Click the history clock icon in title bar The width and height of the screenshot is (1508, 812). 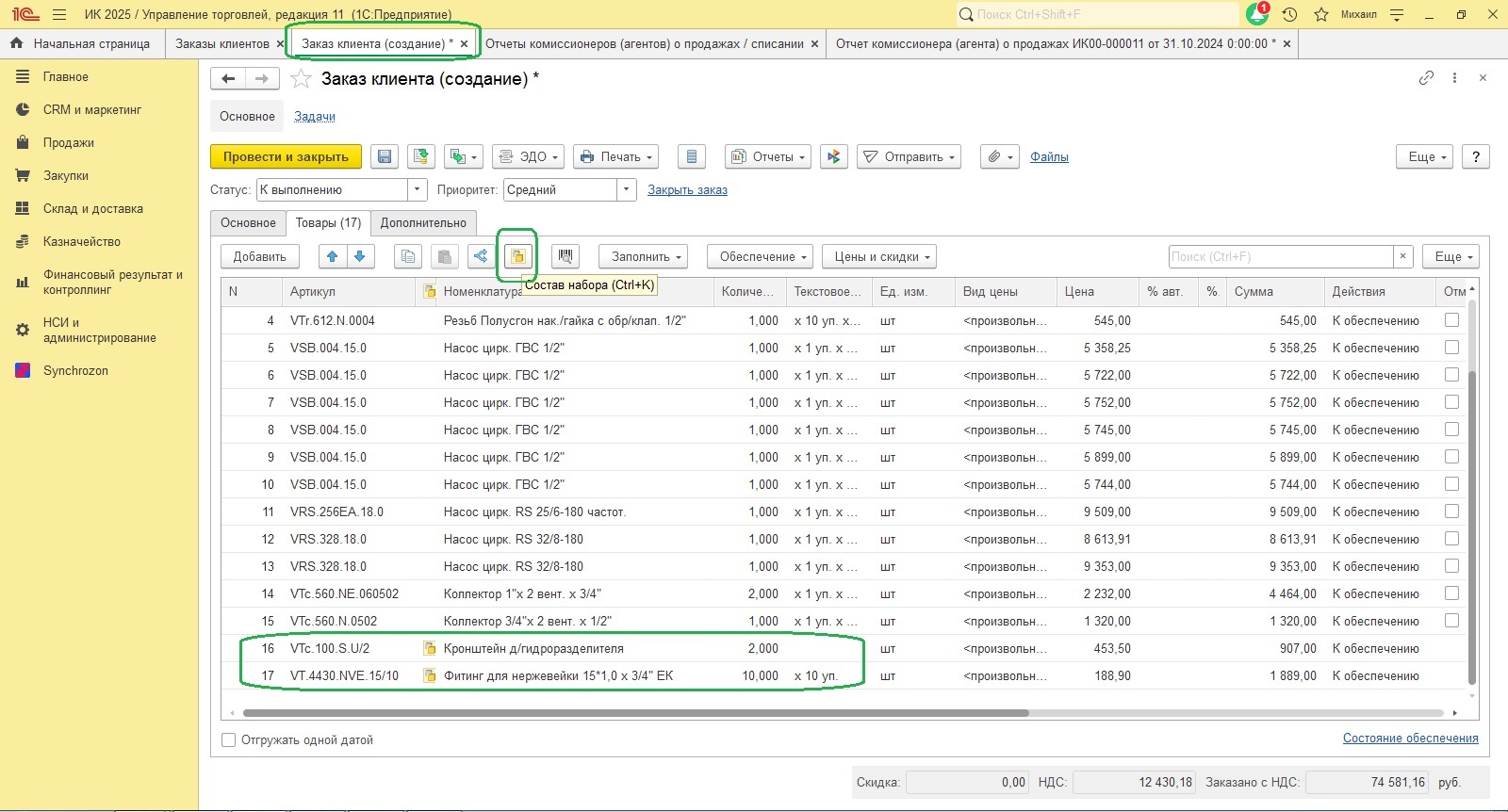point(1289,15)
